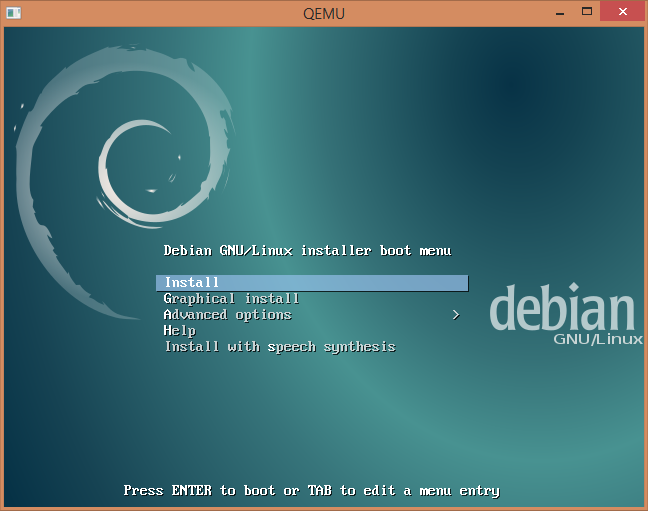This screenshot has height=511, width=648.
Task: Open Advanced options submenu
Action: pyautogui.click(x=312, y=315)
